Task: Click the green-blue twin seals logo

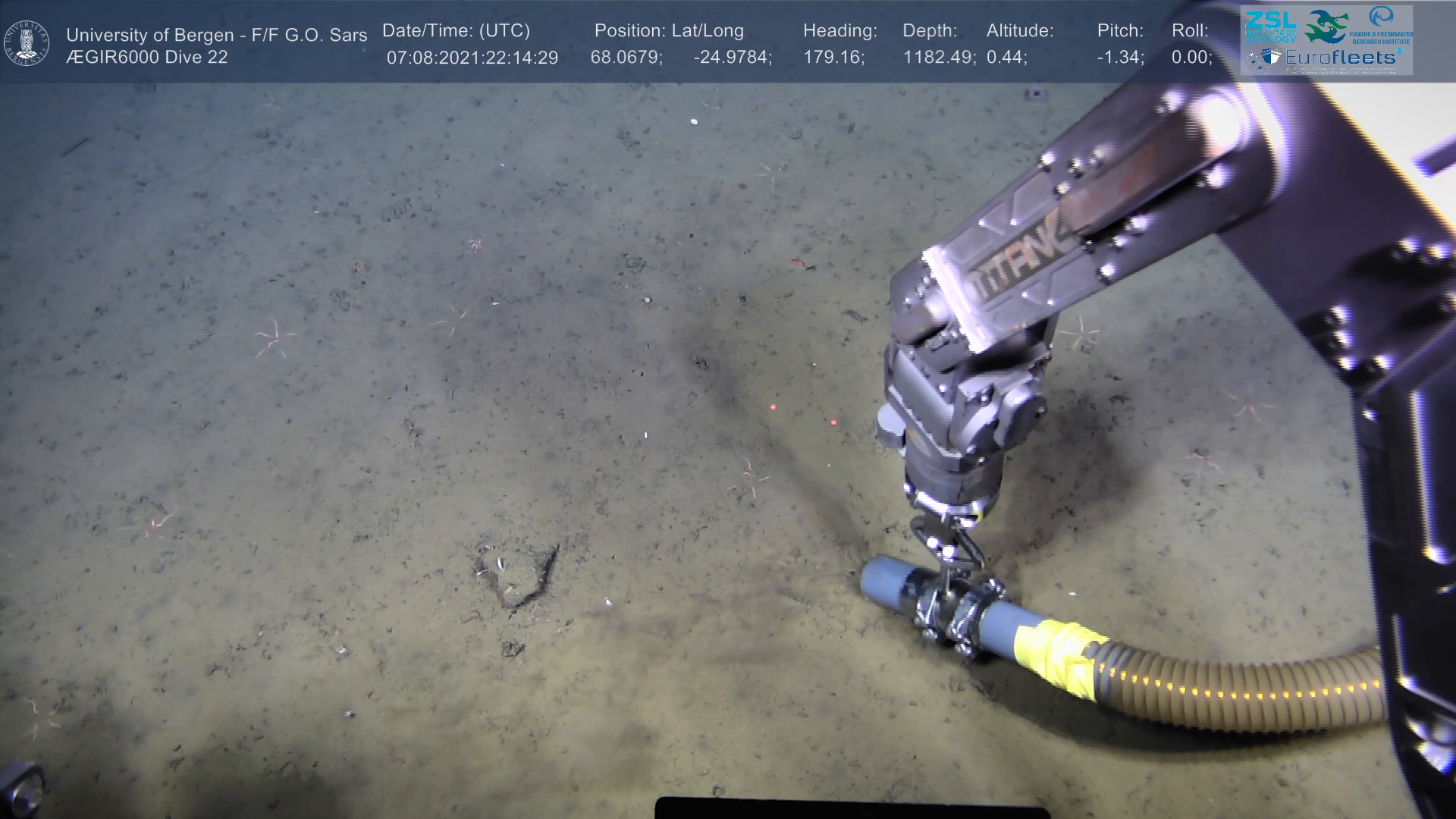Action: click(1326, 26)
